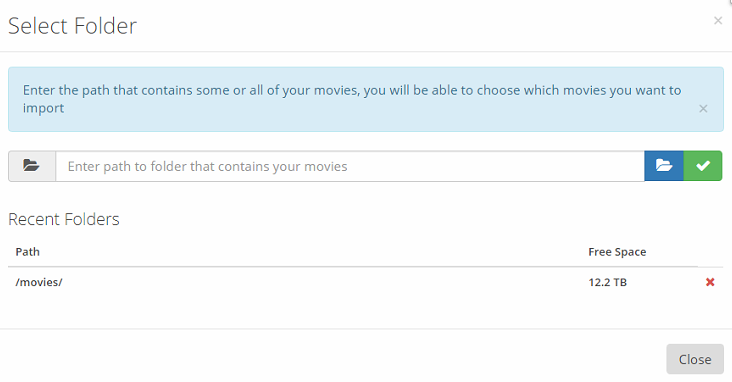
Task: Confirm the path with the green checkmark
Action: [x=703, y=166]
